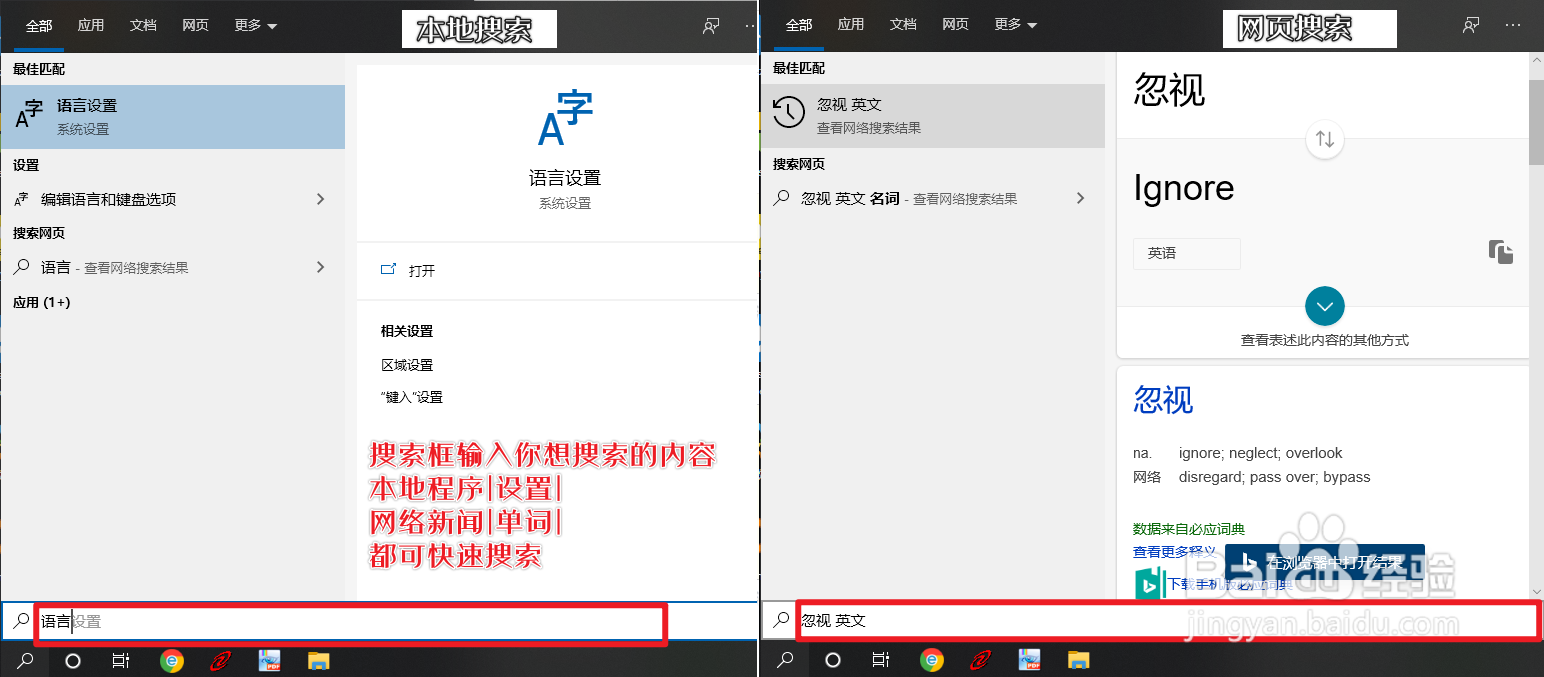Click the keyboard icon beside 编辑语言和键盘选项

(22, 199)
